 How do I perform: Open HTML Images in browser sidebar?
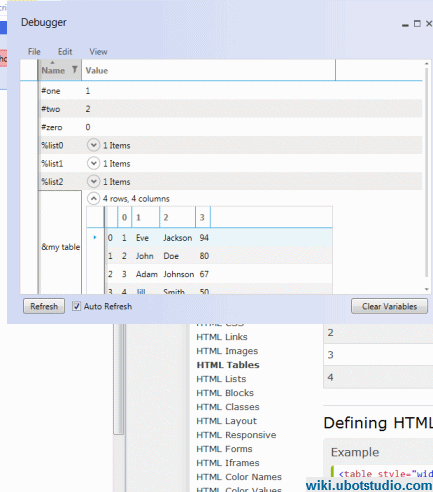[227, 351]
